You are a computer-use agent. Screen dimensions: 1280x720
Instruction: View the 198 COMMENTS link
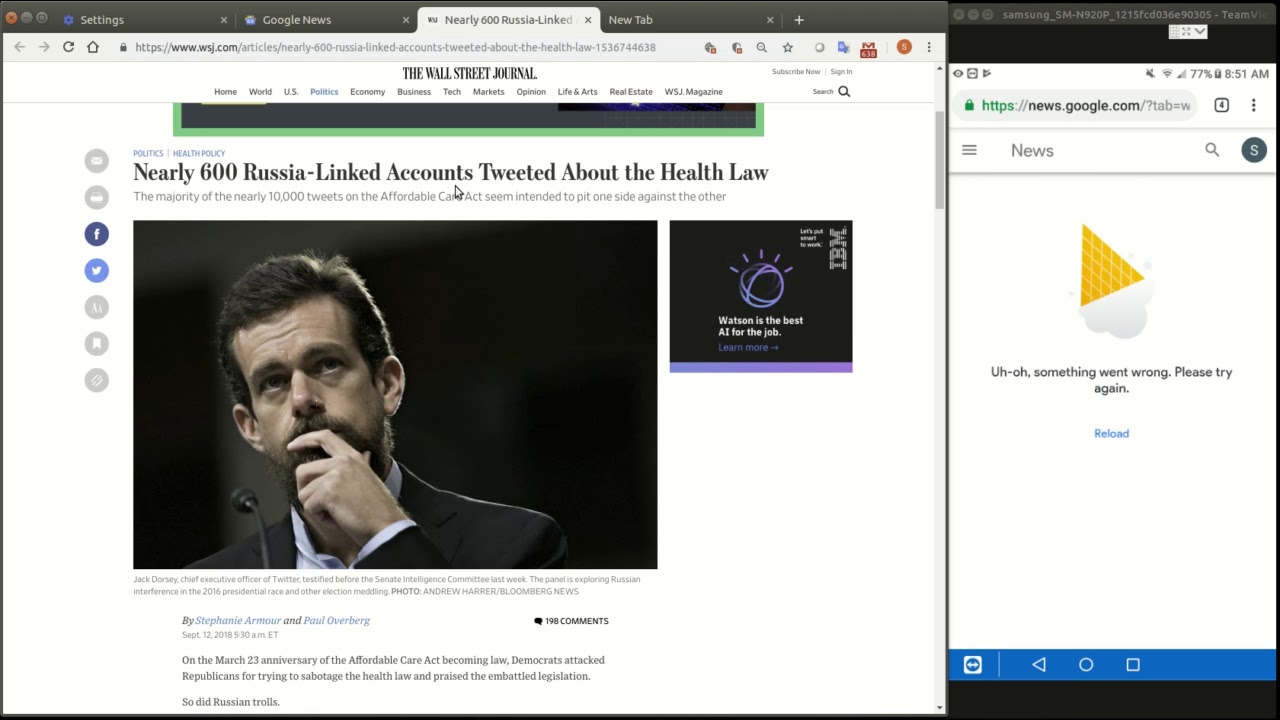571,621
